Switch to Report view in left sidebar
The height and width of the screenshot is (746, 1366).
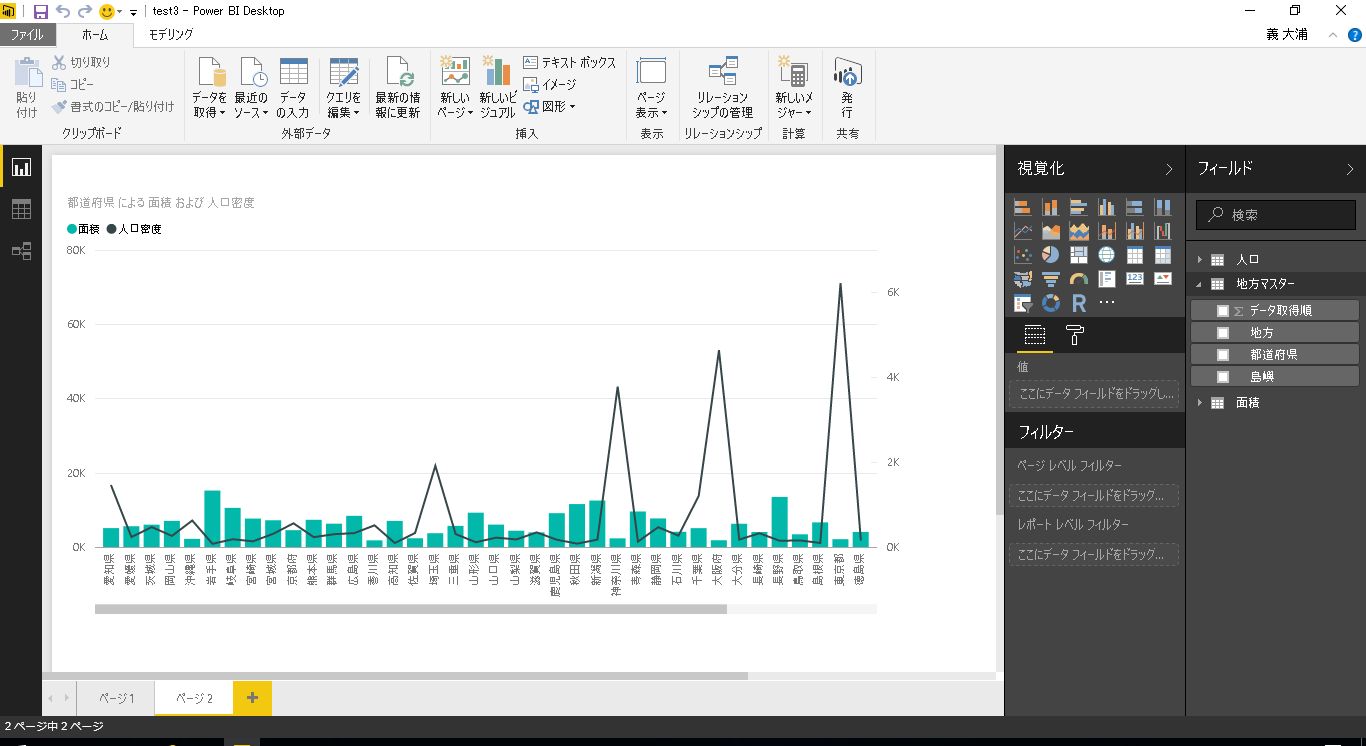(21, 167)
